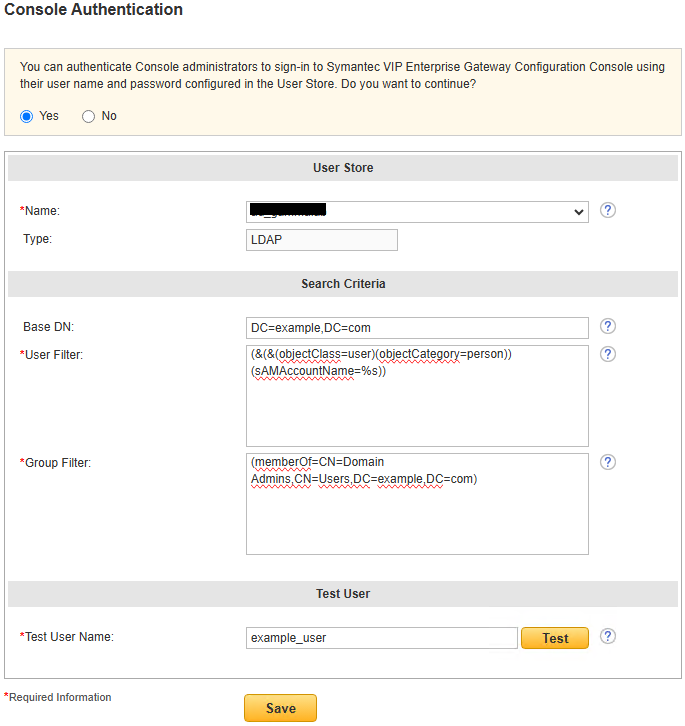Select the No radio button
This screenshot has height=726, width=685.
pyautogui.click(x=89, y=116)
